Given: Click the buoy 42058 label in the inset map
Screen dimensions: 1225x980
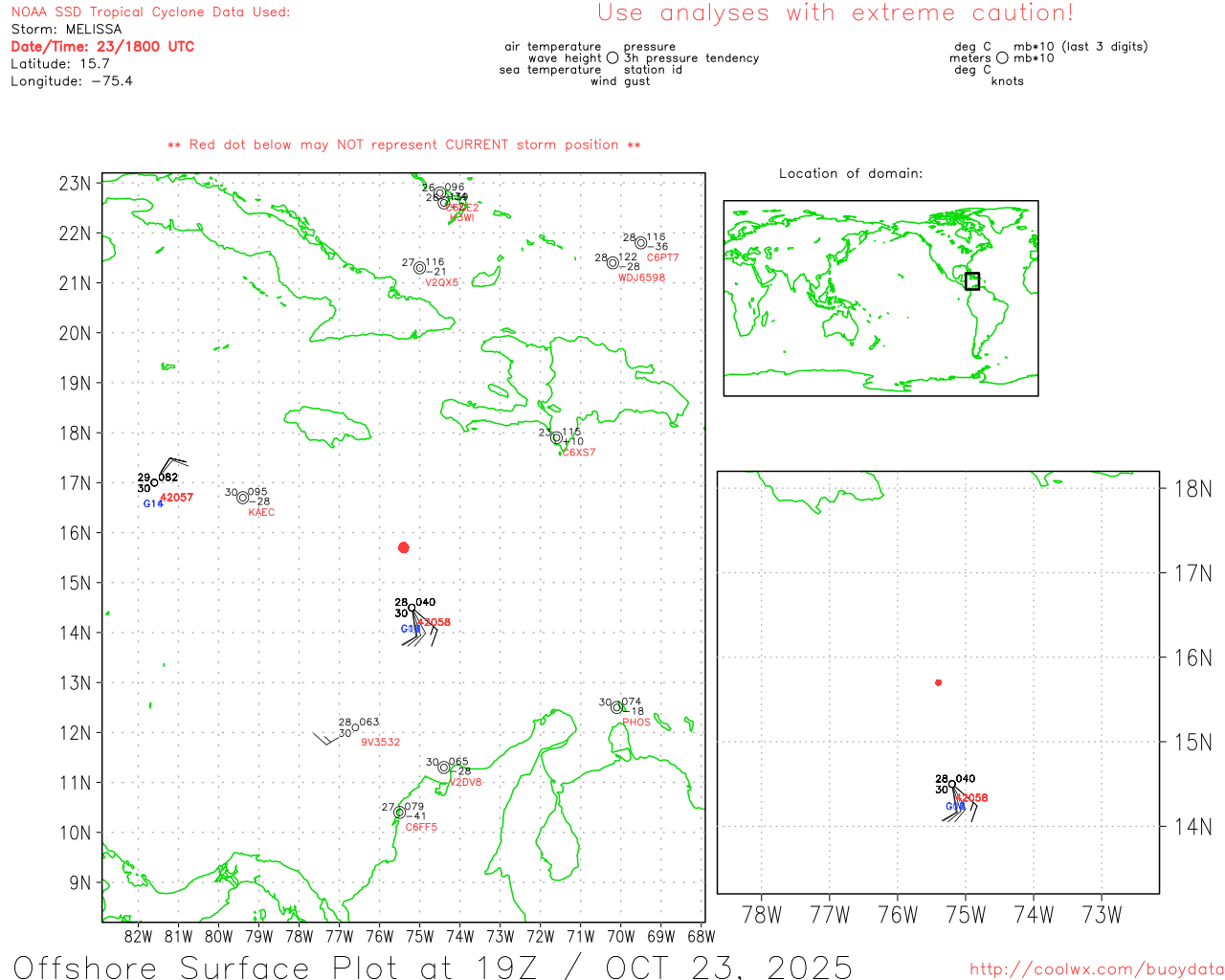Looking at the screenshot, I should [x=972, y=798].
